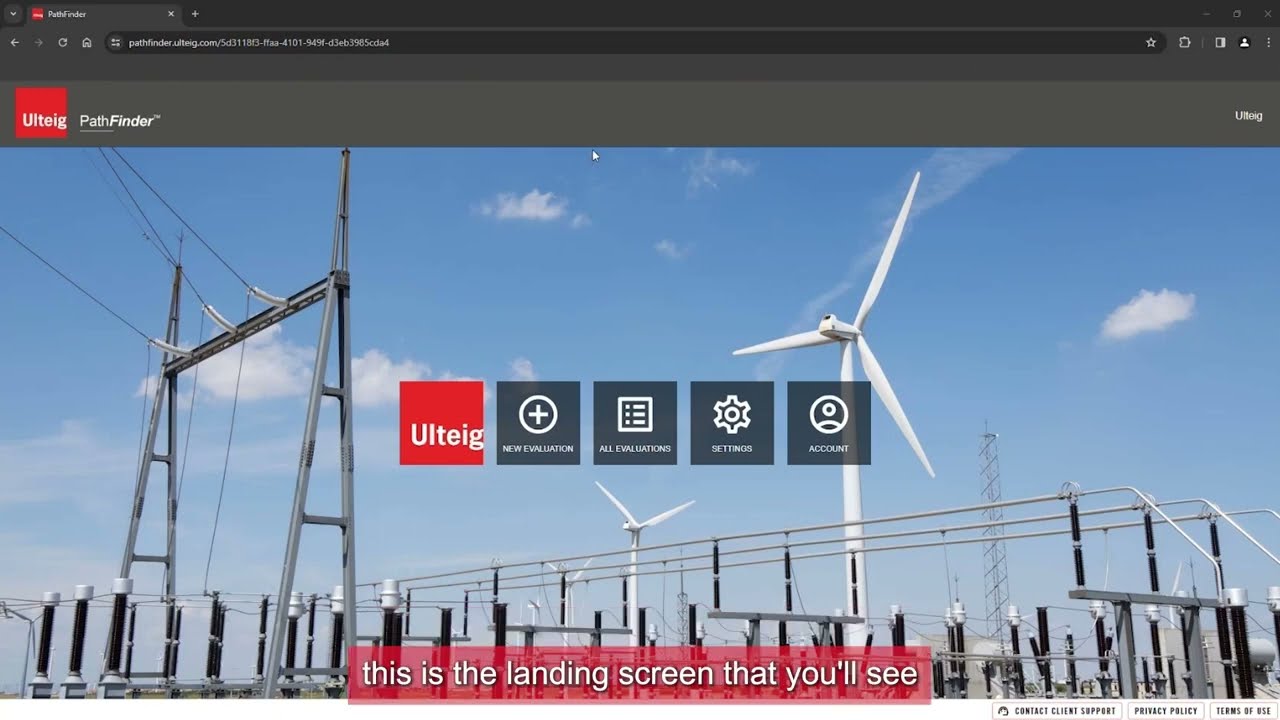The height and width of the screenshot is (720, 1280).
Task: Open the Account tile
Action: tap(829, 423)
